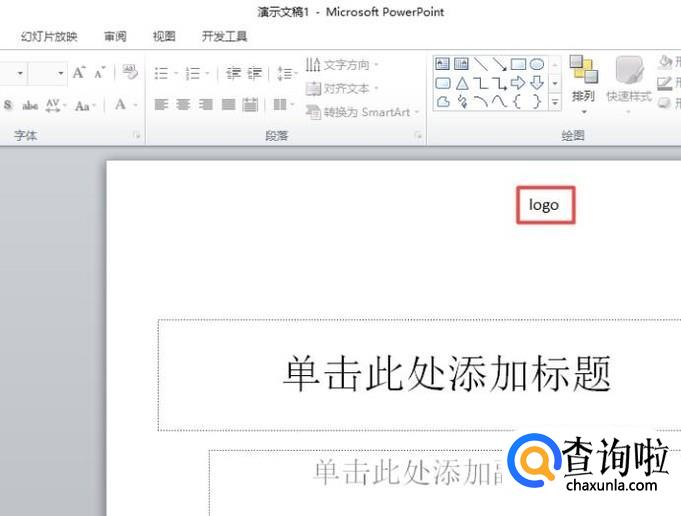The height and width of the screenshot is (516, 681).
Task: Open 对齐文本 align text menu
Action: (x=342, y=89)
